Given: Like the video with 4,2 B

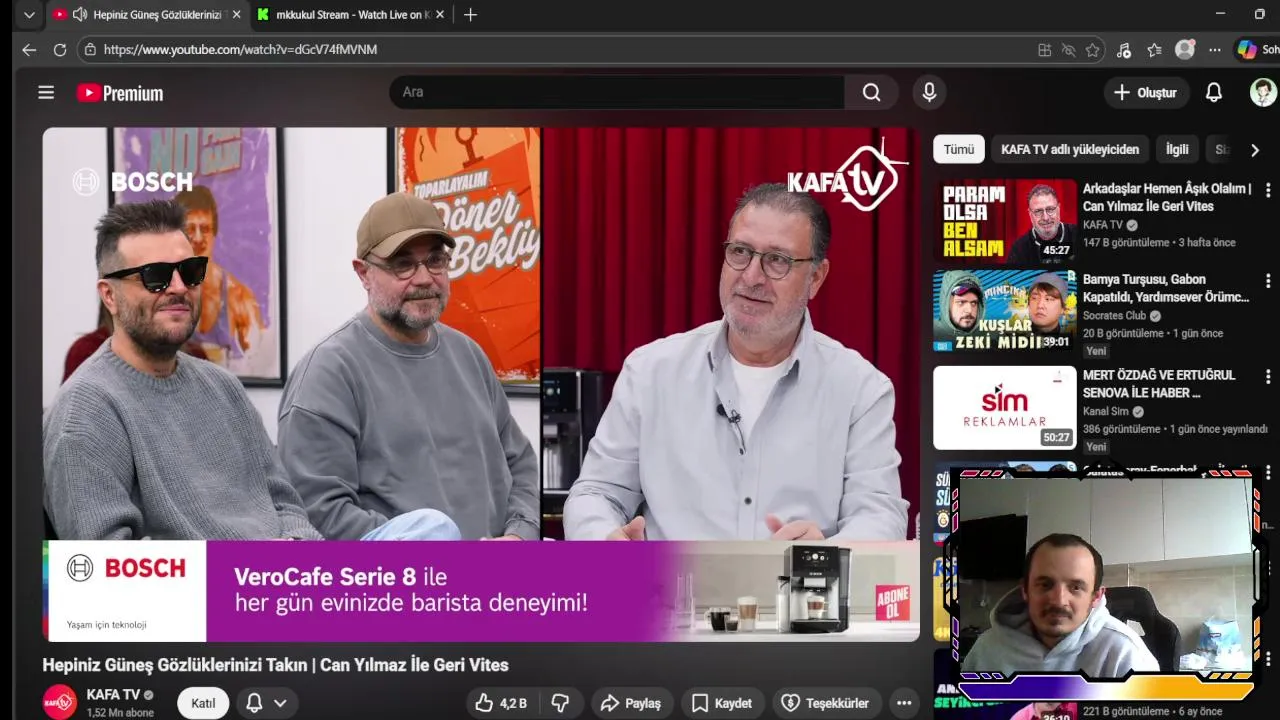Looking at the screenshot, I should coord(502,703).
